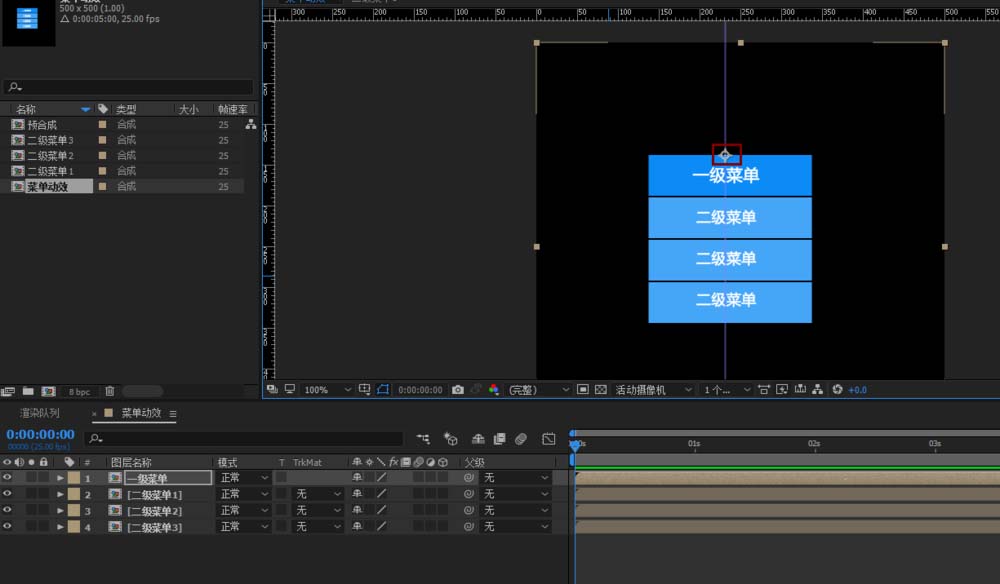
Task: Click the parent pick whip for 二级菜单3 layer
Action: pyautogui.click(x=469, y=527)
